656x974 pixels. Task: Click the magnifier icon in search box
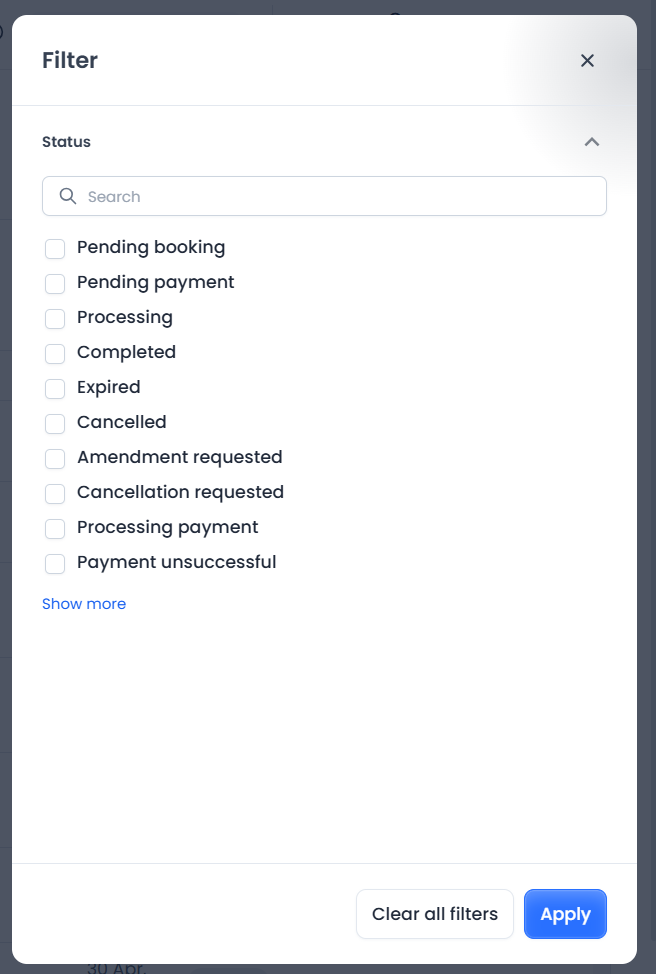click(68, 196)
